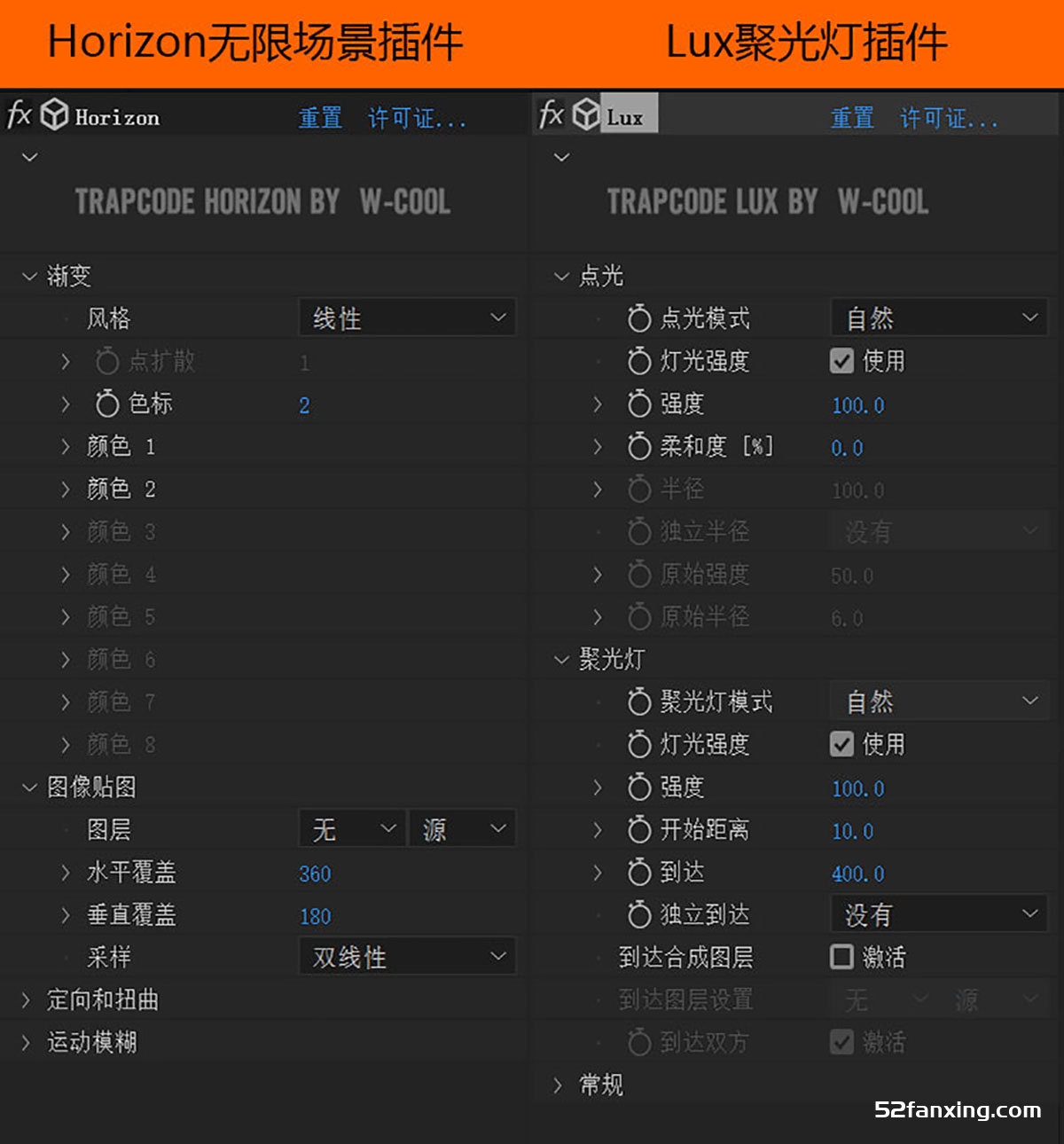Expand the 定向和扭曲 group
Screen dimensions: 1064x1144
pos(27,1000)
